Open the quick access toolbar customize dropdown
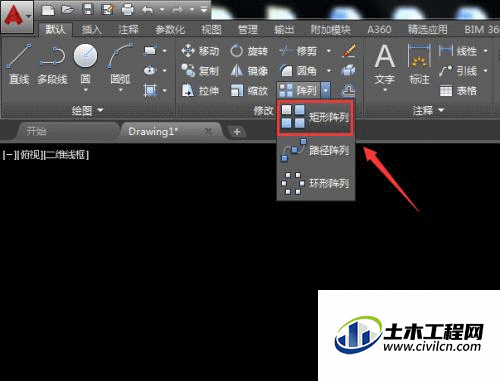 [x=204, y=10]
